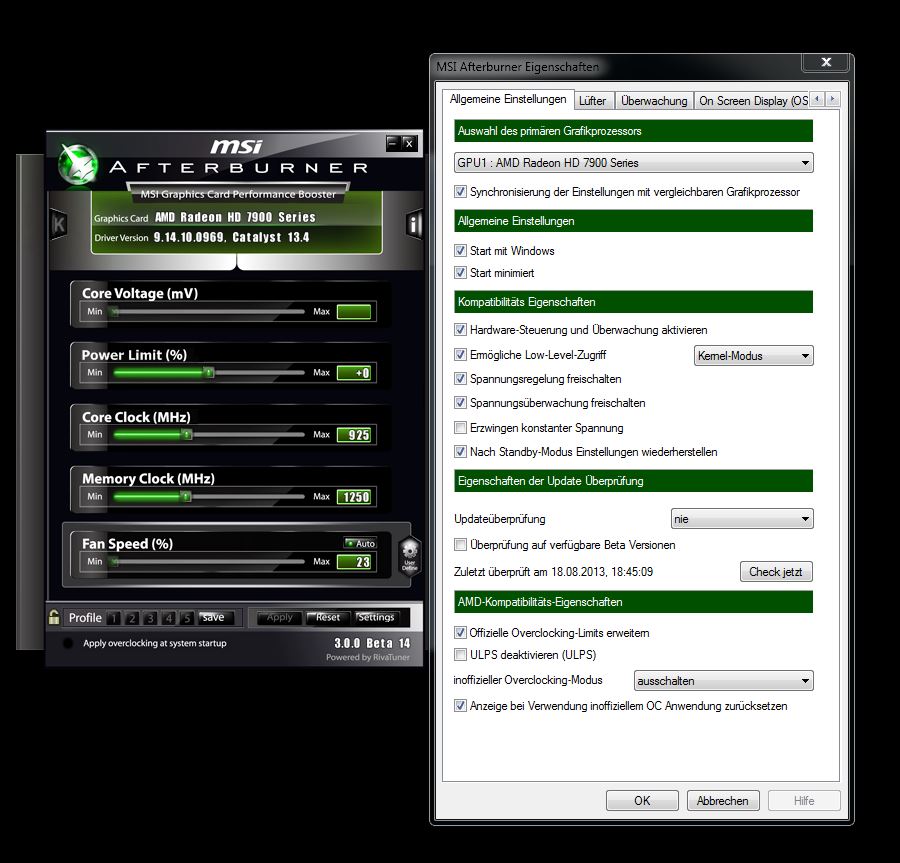Click the Reset button in Afterburner

click(x=327, y=617)
